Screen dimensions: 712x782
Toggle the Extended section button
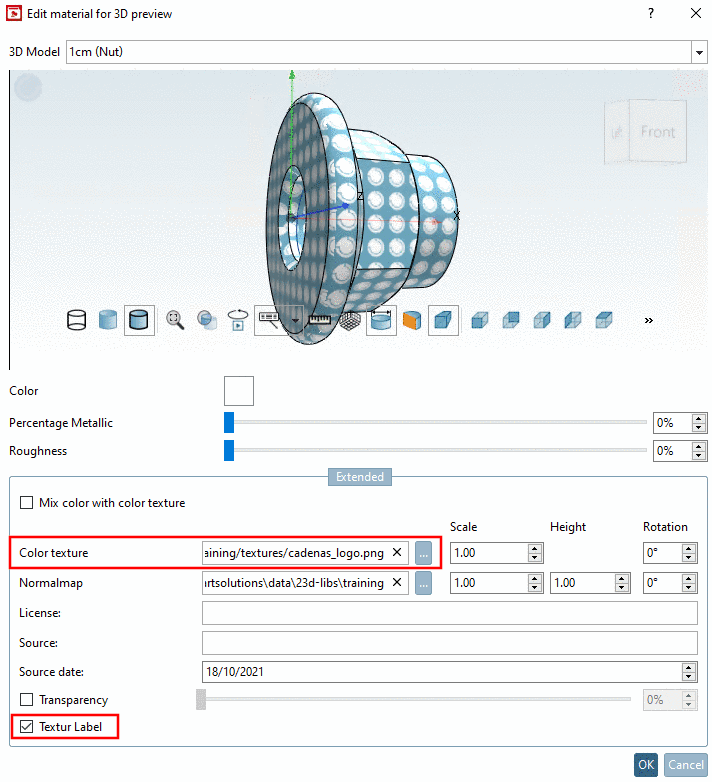359,477
